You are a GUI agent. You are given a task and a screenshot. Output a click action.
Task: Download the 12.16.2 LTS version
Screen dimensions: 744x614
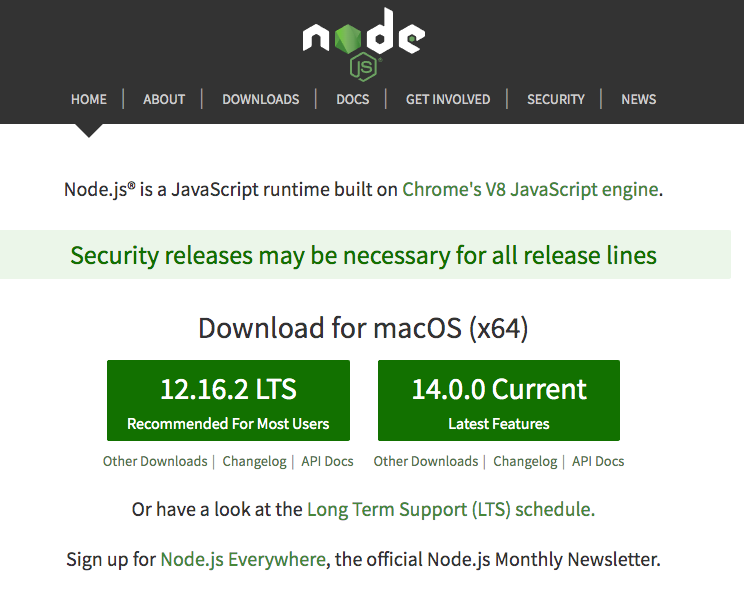pyautogui.click(x=228, y=400)
